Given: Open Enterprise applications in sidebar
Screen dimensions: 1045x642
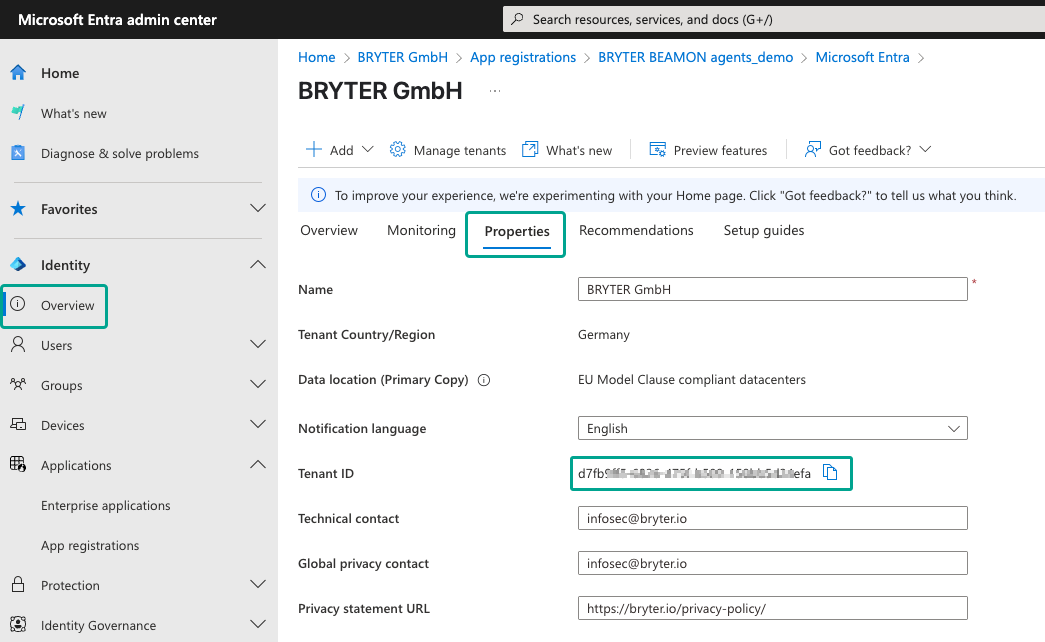Looking at the screenshot, I should pos(106,505).
